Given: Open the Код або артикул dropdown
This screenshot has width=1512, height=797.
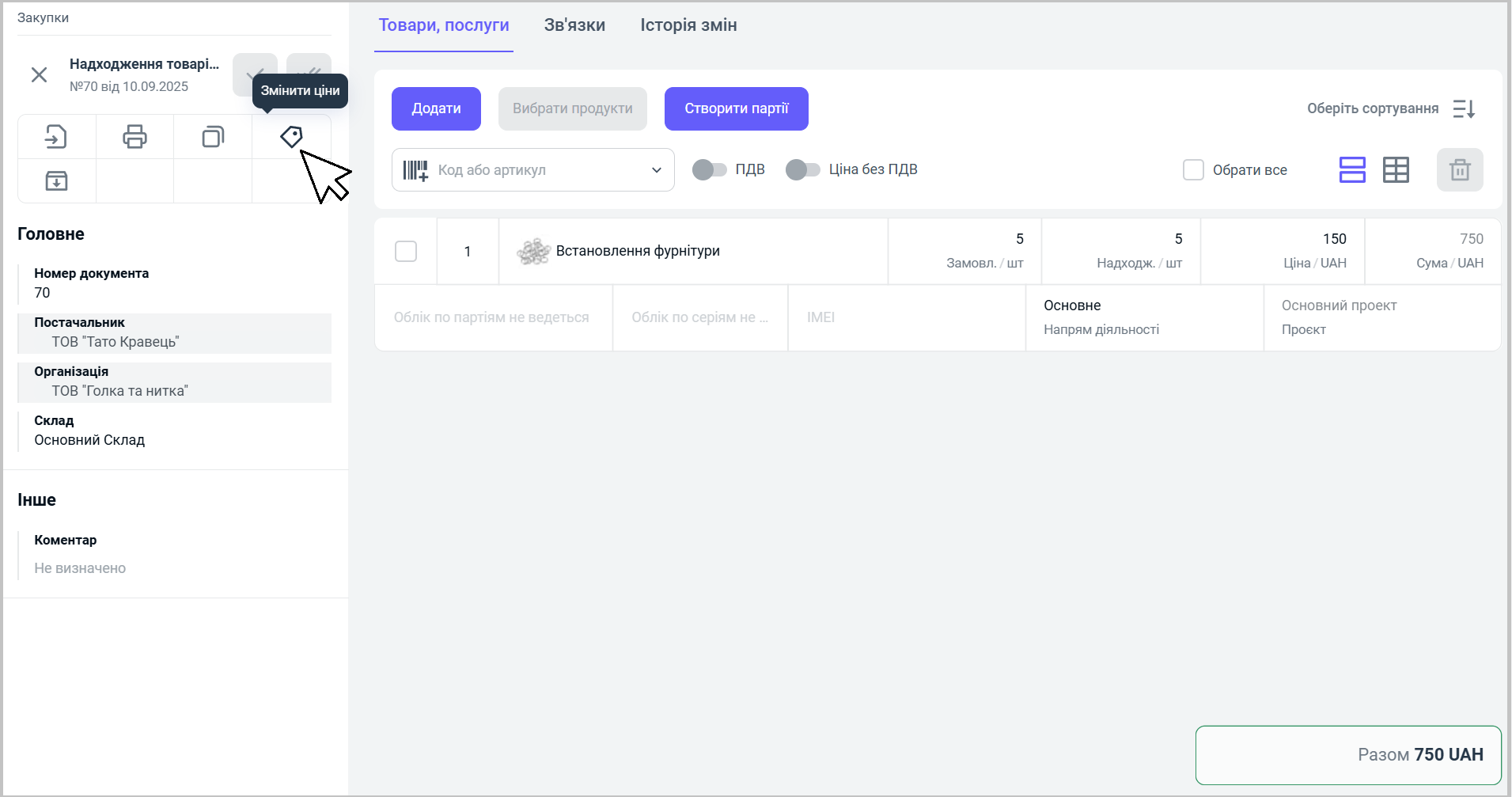Looking at the screenshot, I should click(656, 170).
